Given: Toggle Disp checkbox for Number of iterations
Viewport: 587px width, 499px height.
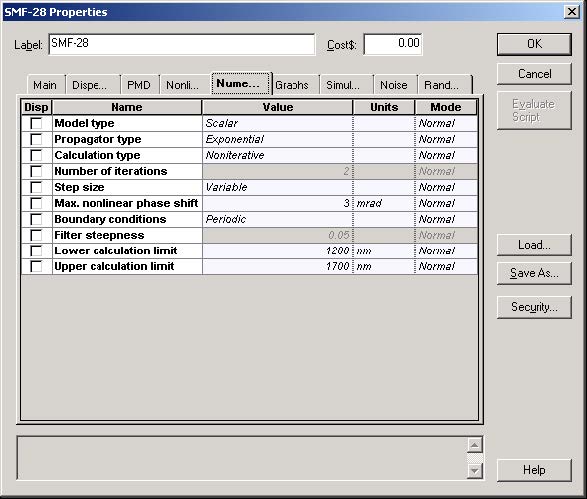Looking at the screenshot, I should [36, 171].
